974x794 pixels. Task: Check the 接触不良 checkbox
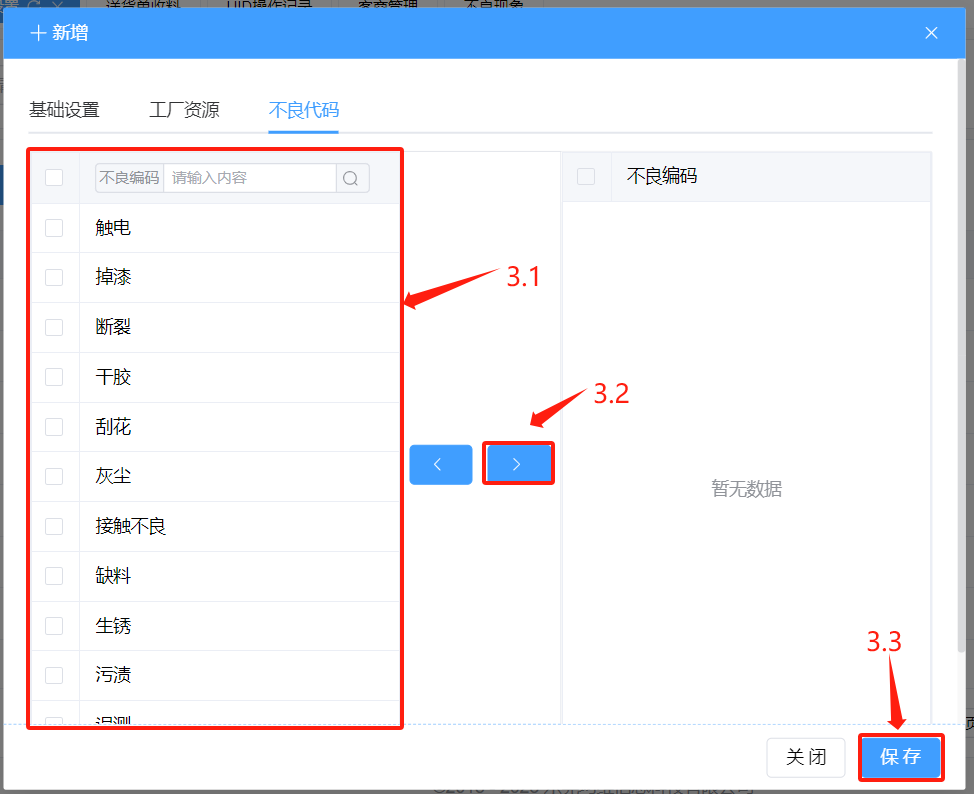[x=54, y=526]
